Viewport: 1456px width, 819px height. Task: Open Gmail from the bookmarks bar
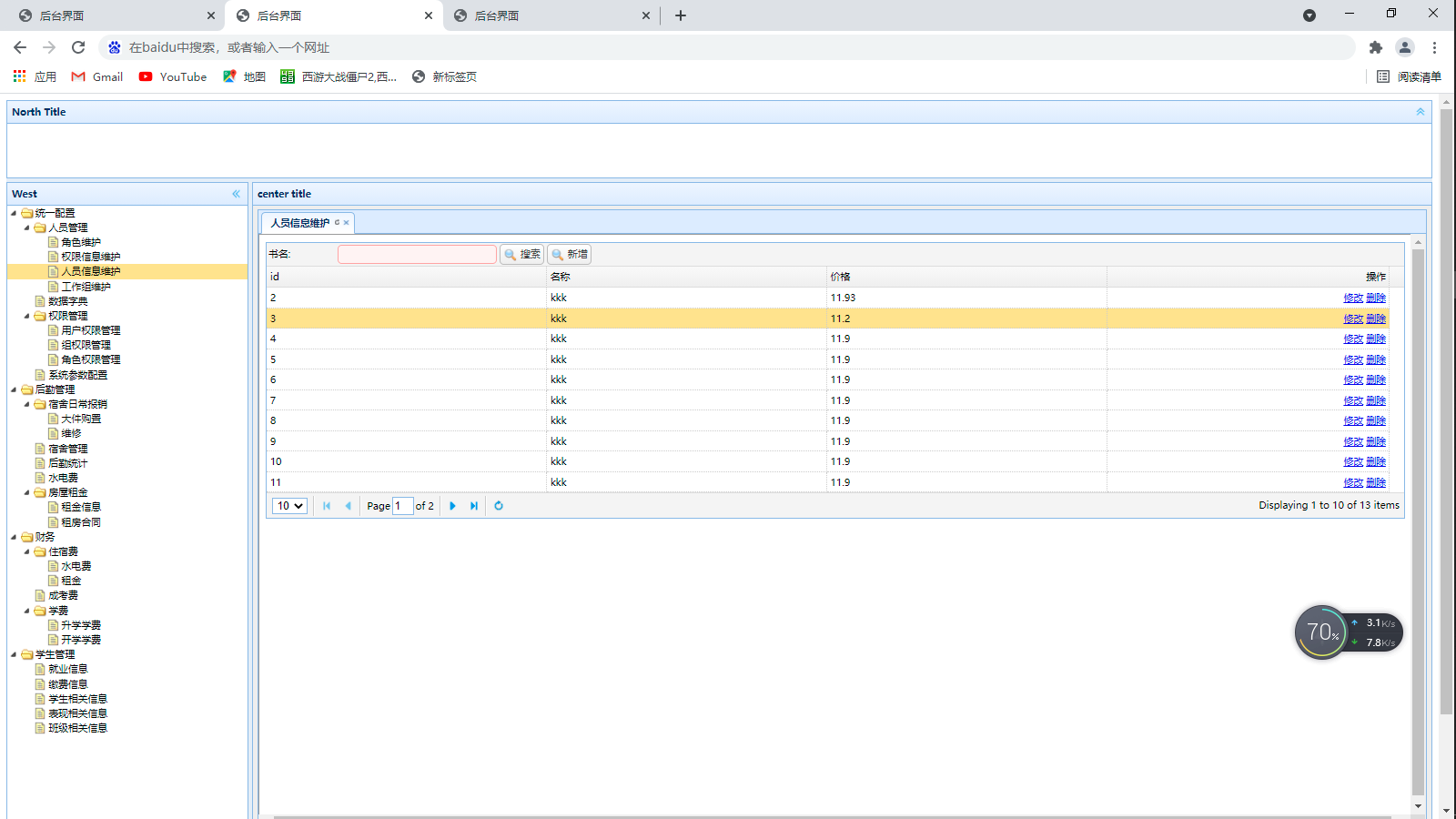click(x=96, y=76)
